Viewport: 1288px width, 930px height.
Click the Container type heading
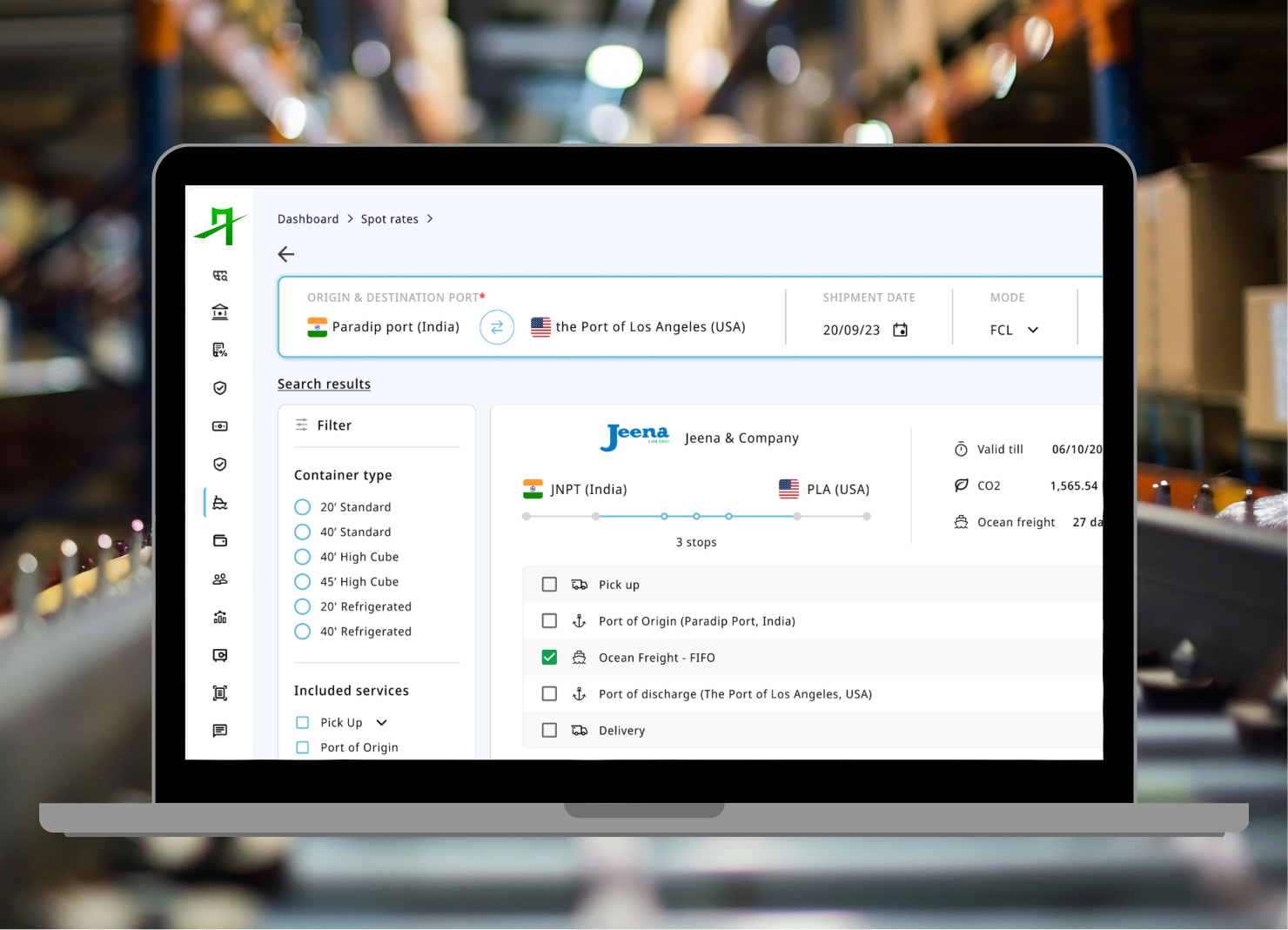pos(343,475)
